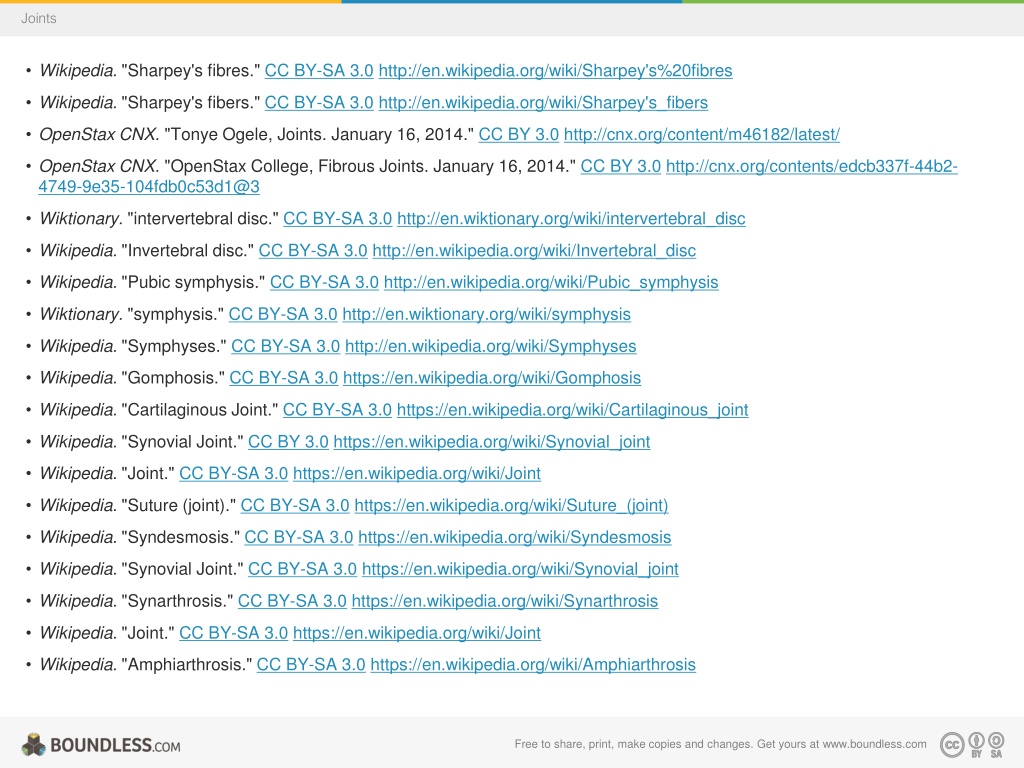This screenshot has width=1024, height=768.
Task: Click the BY attribution badge icon
Action: [976, 744]
